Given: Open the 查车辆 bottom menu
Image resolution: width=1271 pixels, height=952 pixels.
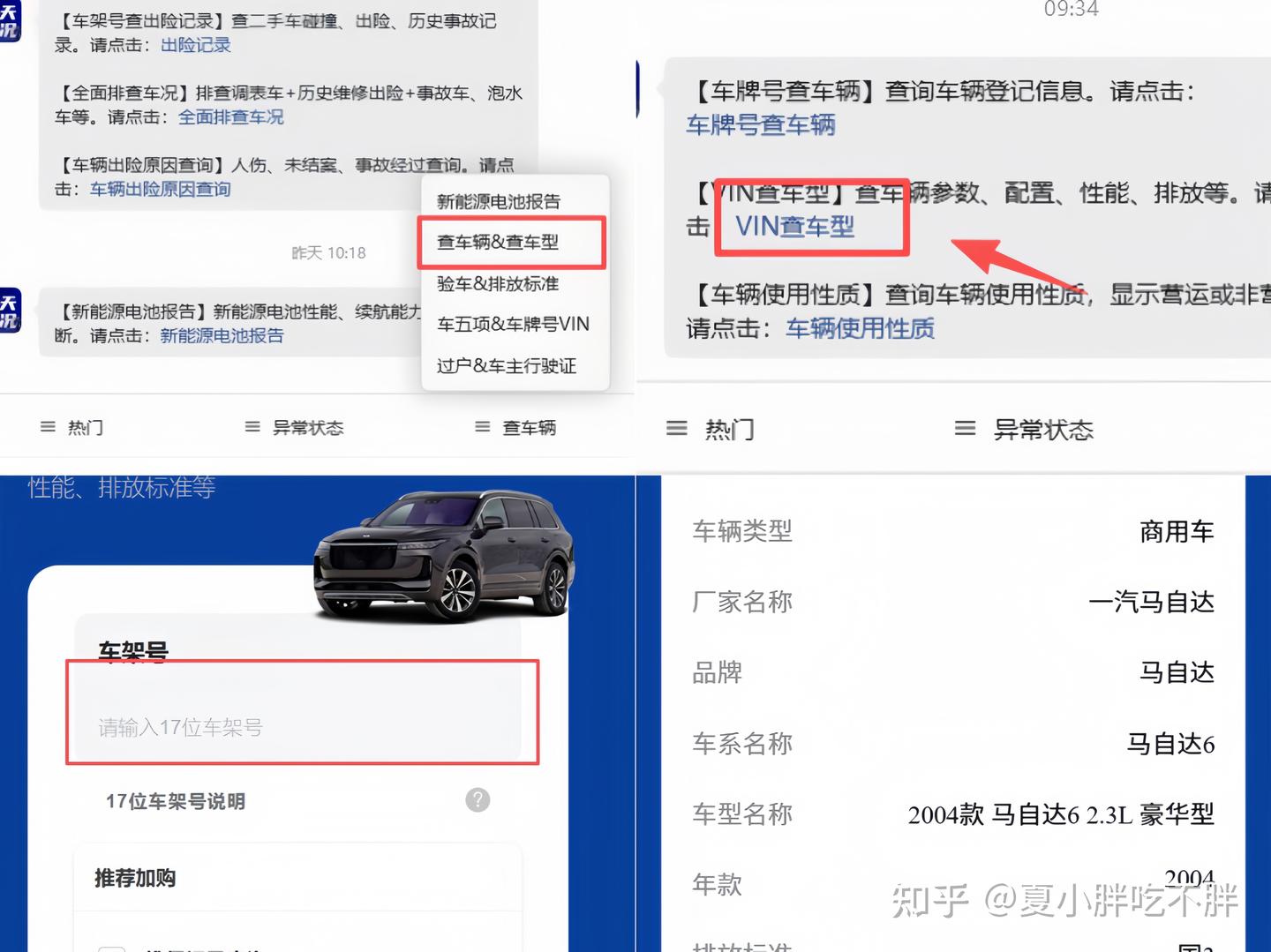Looking at the screenshot, I should (x=516, y=427).
